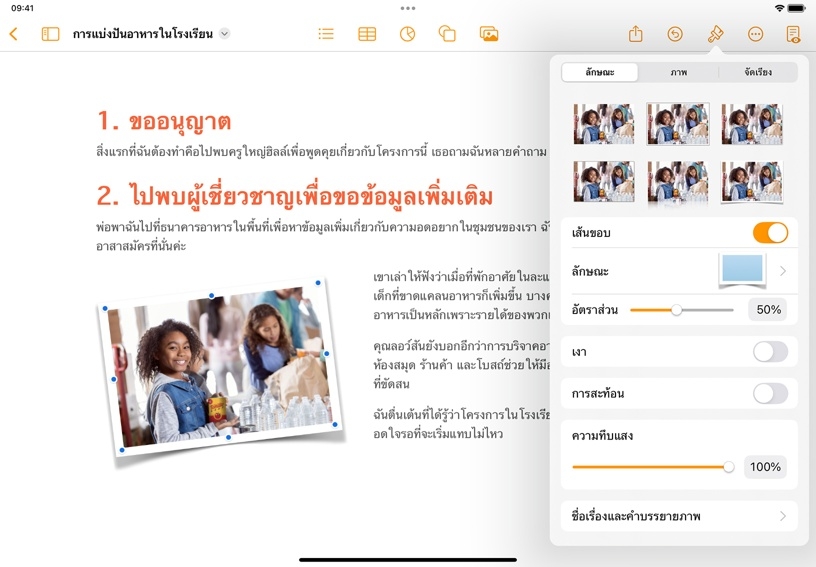Enable the การสะท้อน reflection switch
Screen dimensions: 816x567
pos(770,393)
